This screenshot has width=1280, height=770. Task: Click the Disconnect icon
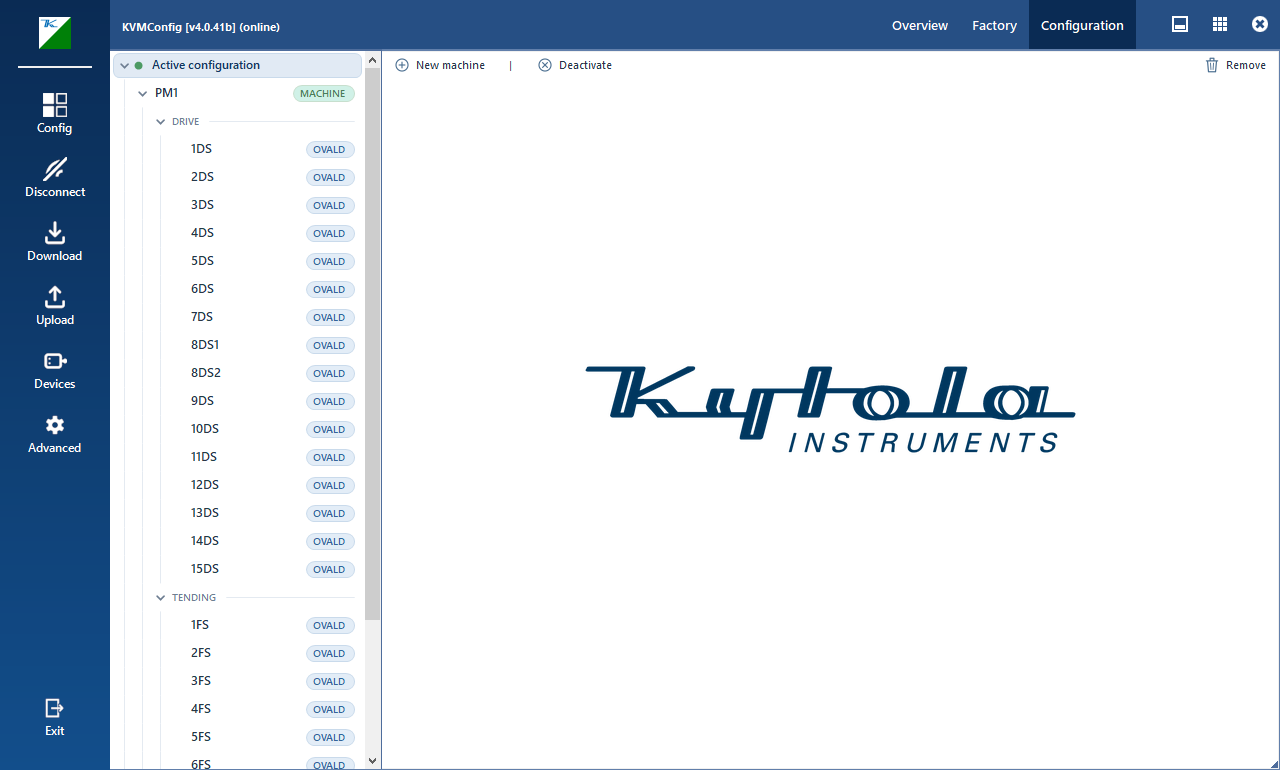click(x=55, y=169)
